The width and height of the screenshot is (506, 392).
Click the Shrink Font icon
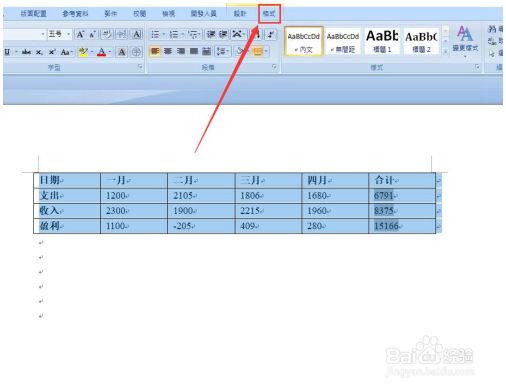pos(93,34)
